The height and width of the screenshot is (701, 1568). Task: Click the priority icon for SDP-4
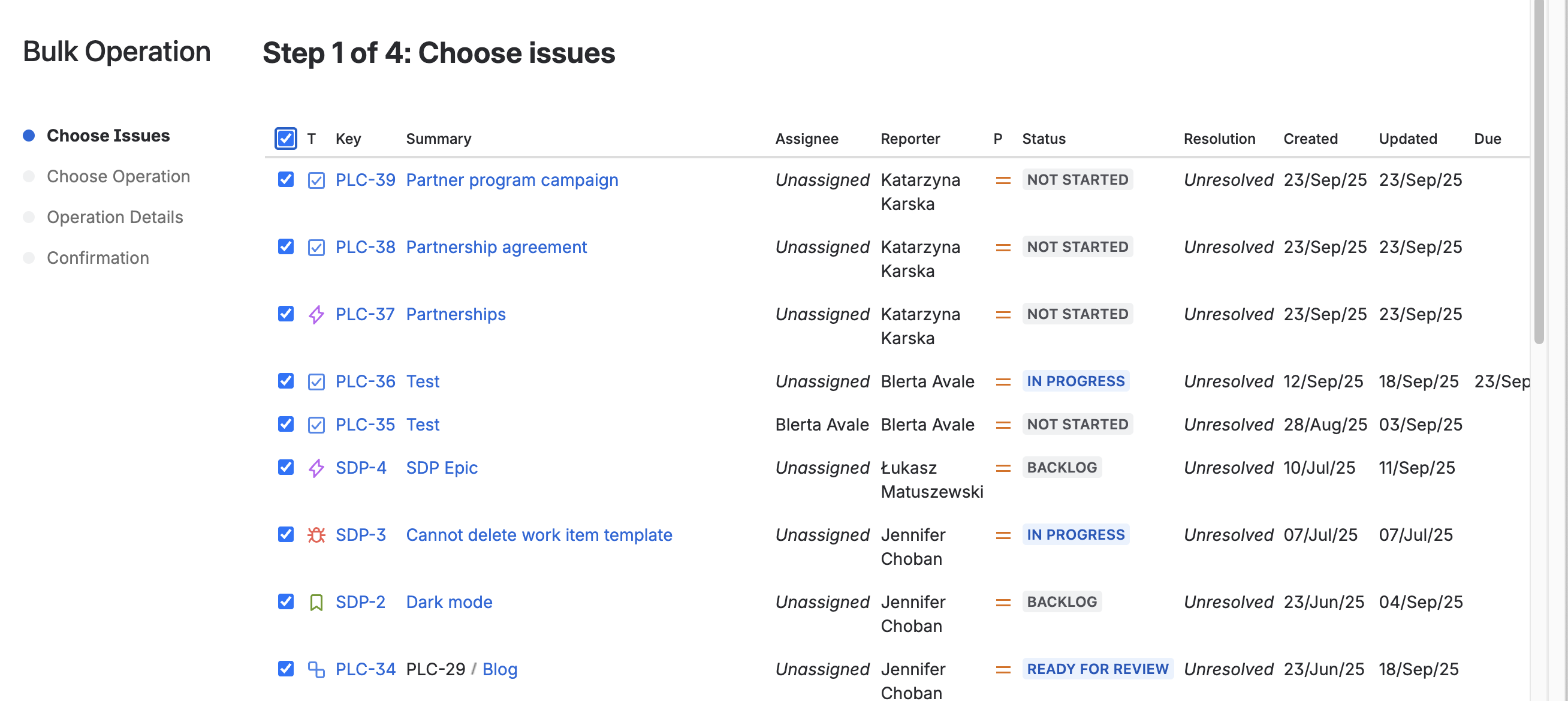[x=1002, y=468]
